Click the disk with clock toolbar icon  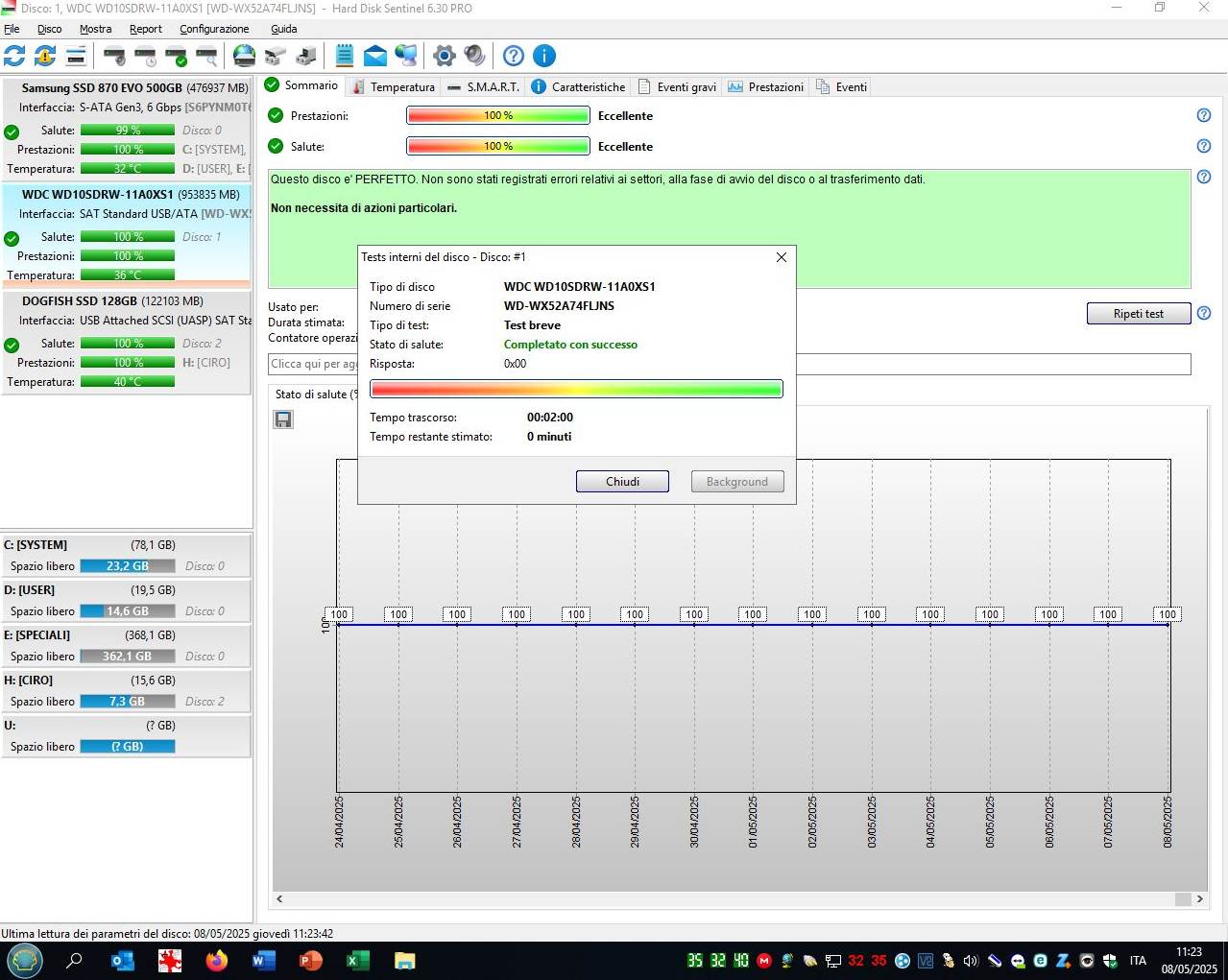click(x=145, y=56)
